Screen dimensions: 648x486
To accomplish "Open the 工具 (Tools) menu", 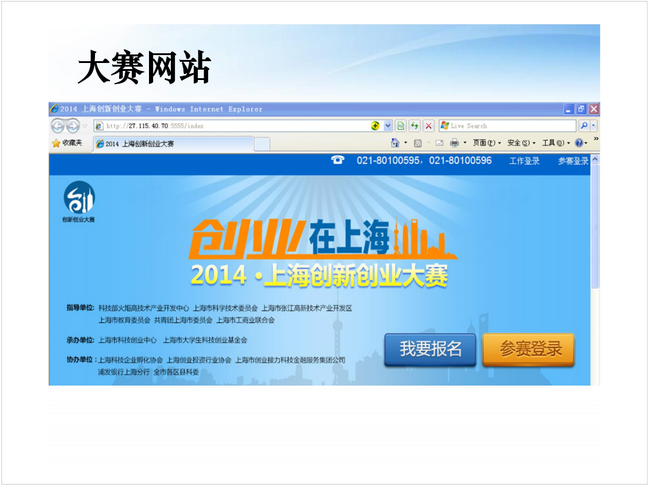I will (x=556, y=143).
